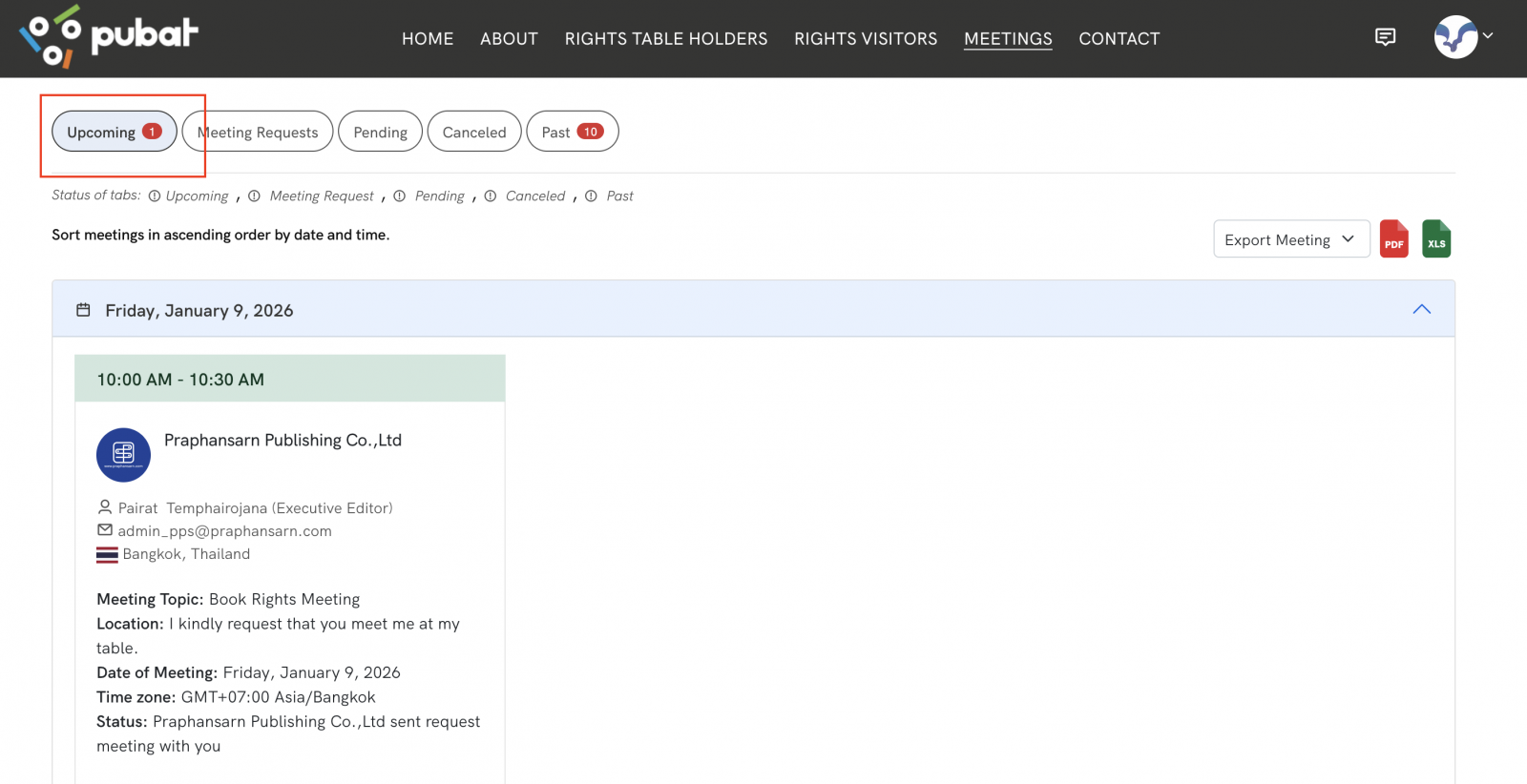The height and width of the screenshot is (784, 1527).
Task: Click the Praphansarn Publishing company logo
Action: pos(123,455)
